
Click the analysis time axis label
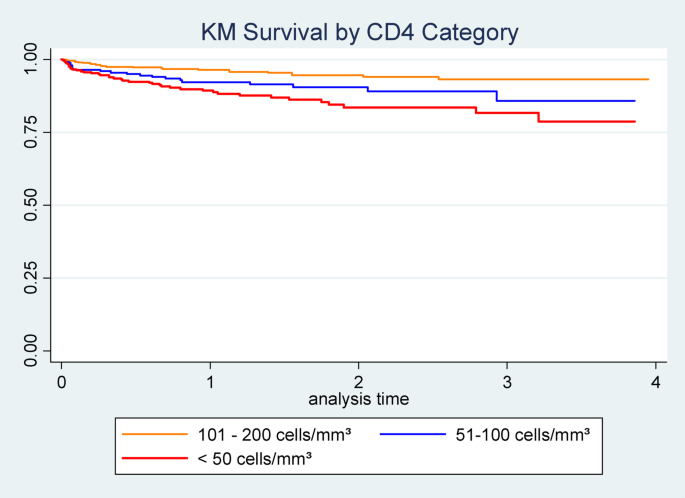pyautogui.click(x=358, y=398)
